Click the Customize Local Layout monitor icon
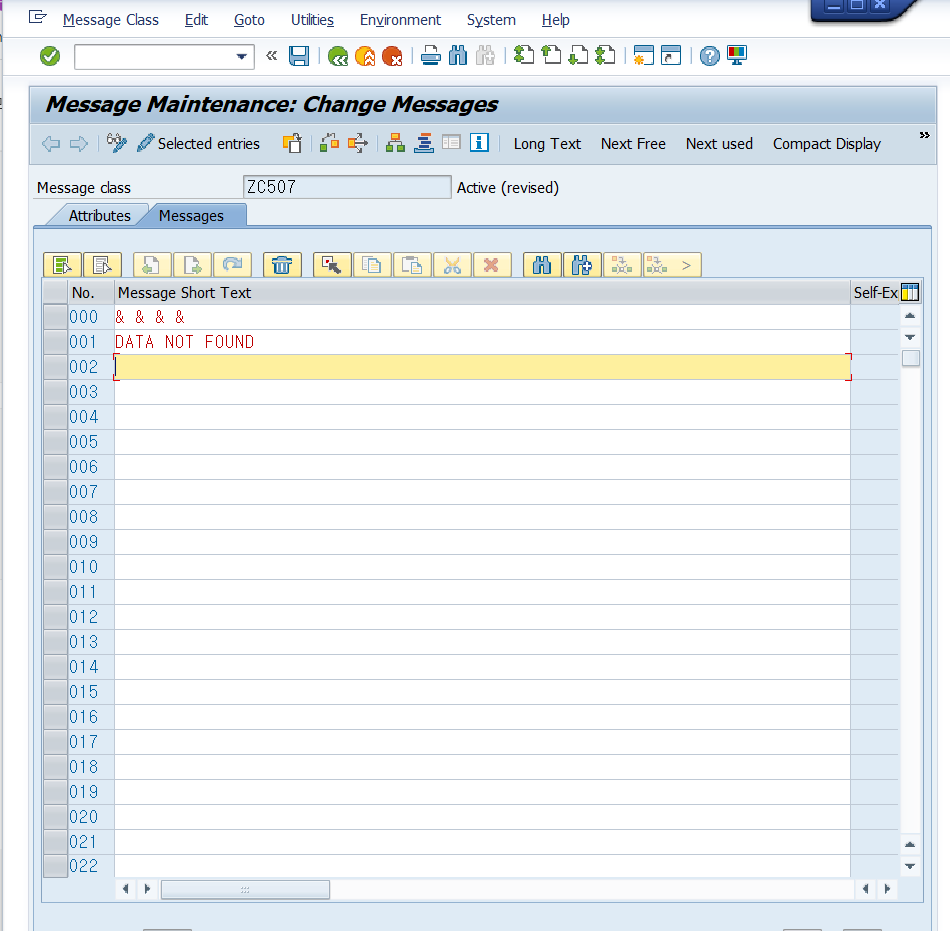The image size is (950, 931). click(737, 56)
